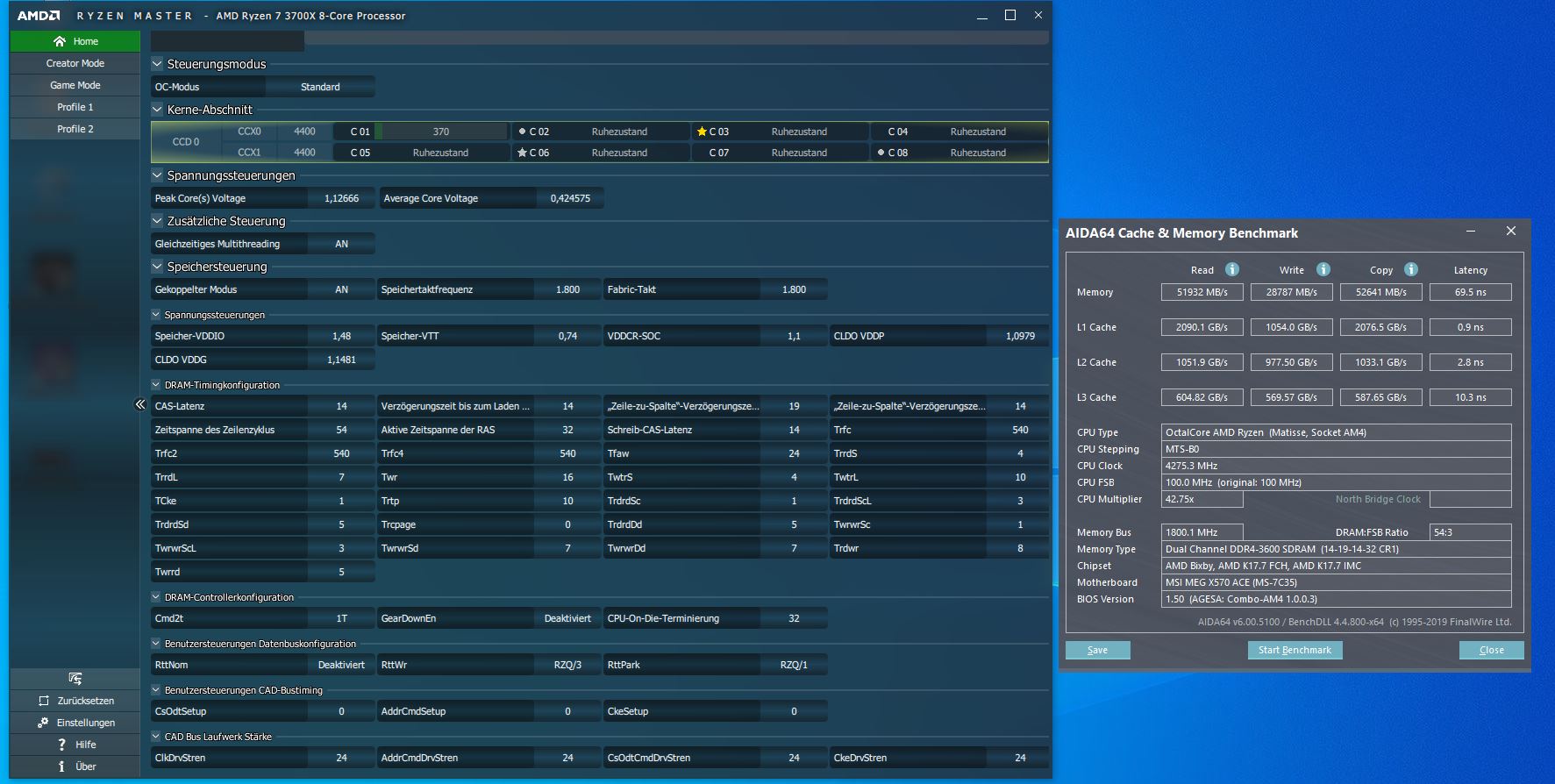Click the info icon next to Read in AIDA64
The width and height of the screenshot is (1555, 784).
coord(1232,269)
